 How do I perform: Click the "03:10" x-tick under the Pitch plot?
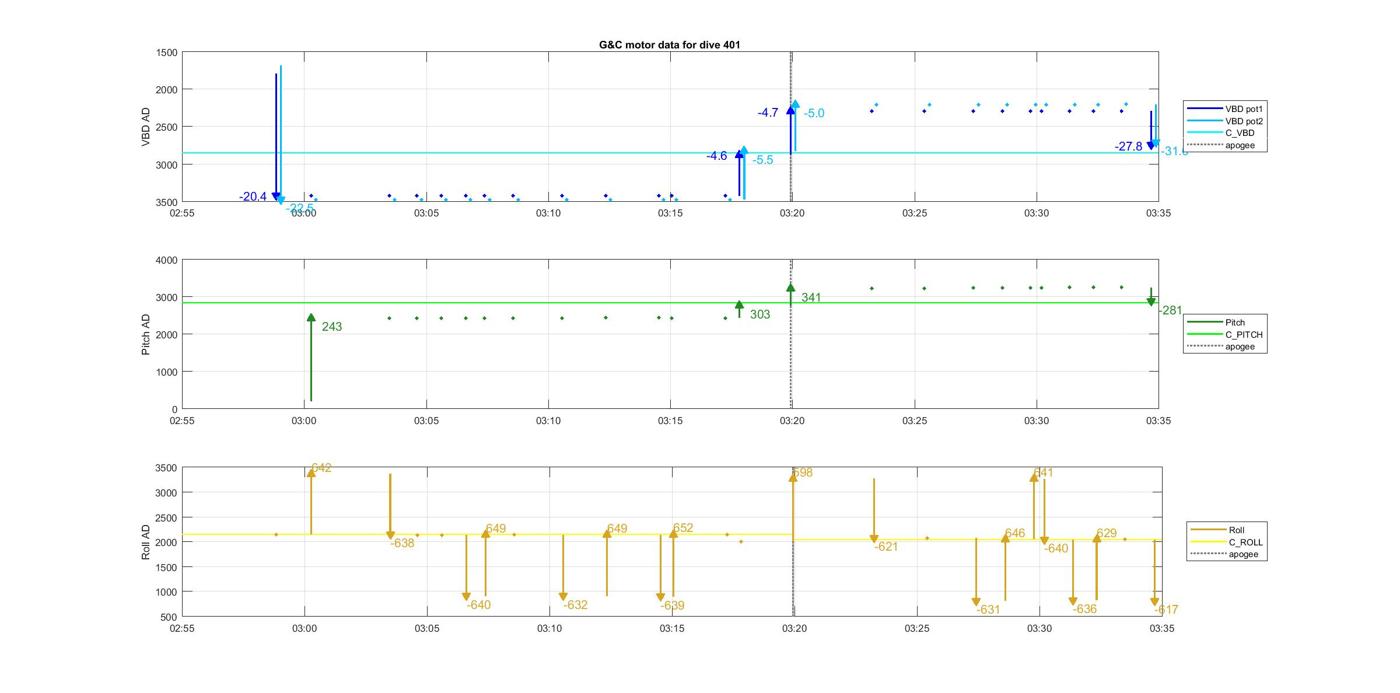(548, 421)
